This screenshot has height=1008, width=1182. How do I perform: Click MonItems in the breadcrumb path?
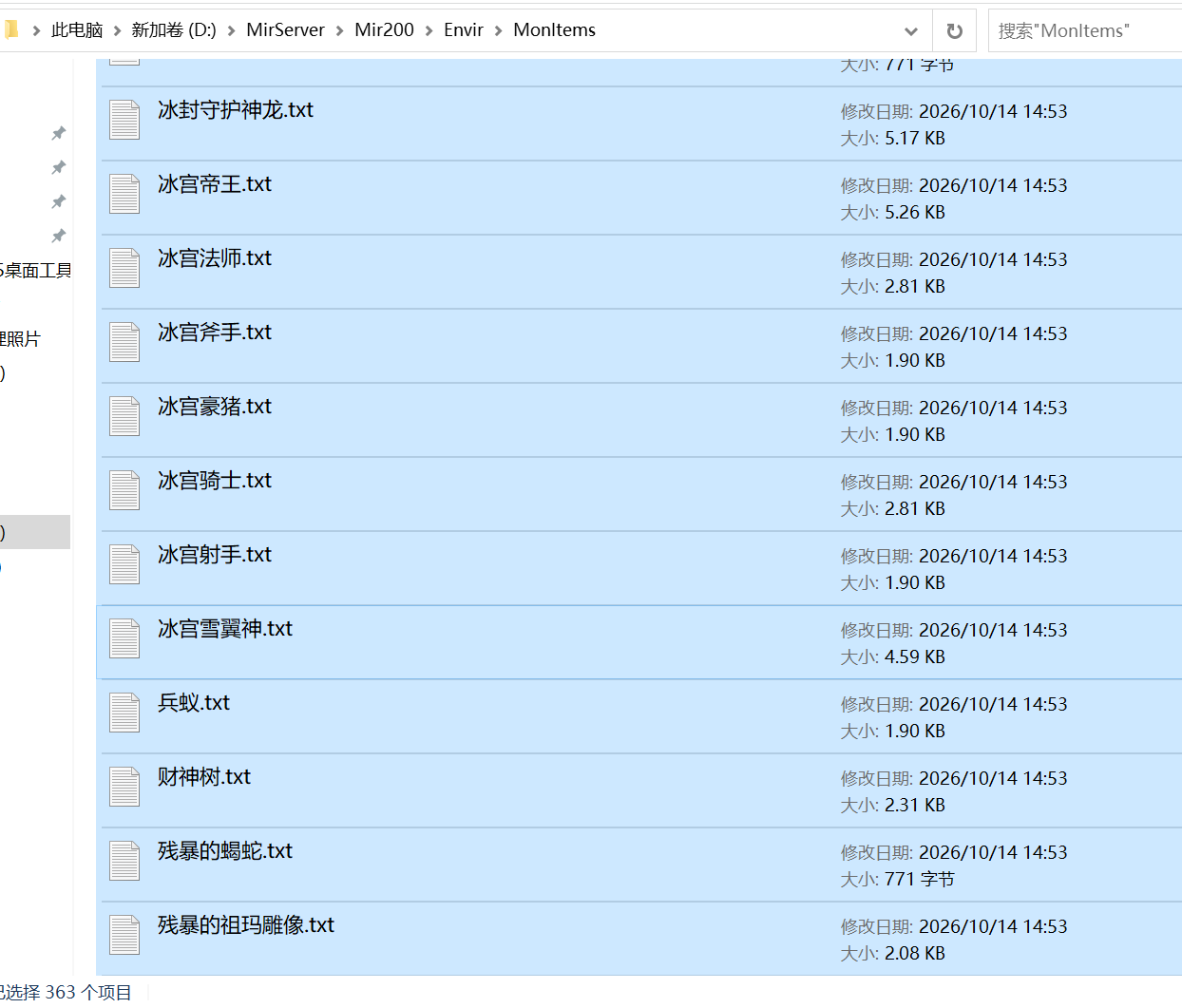click(554, 30)
